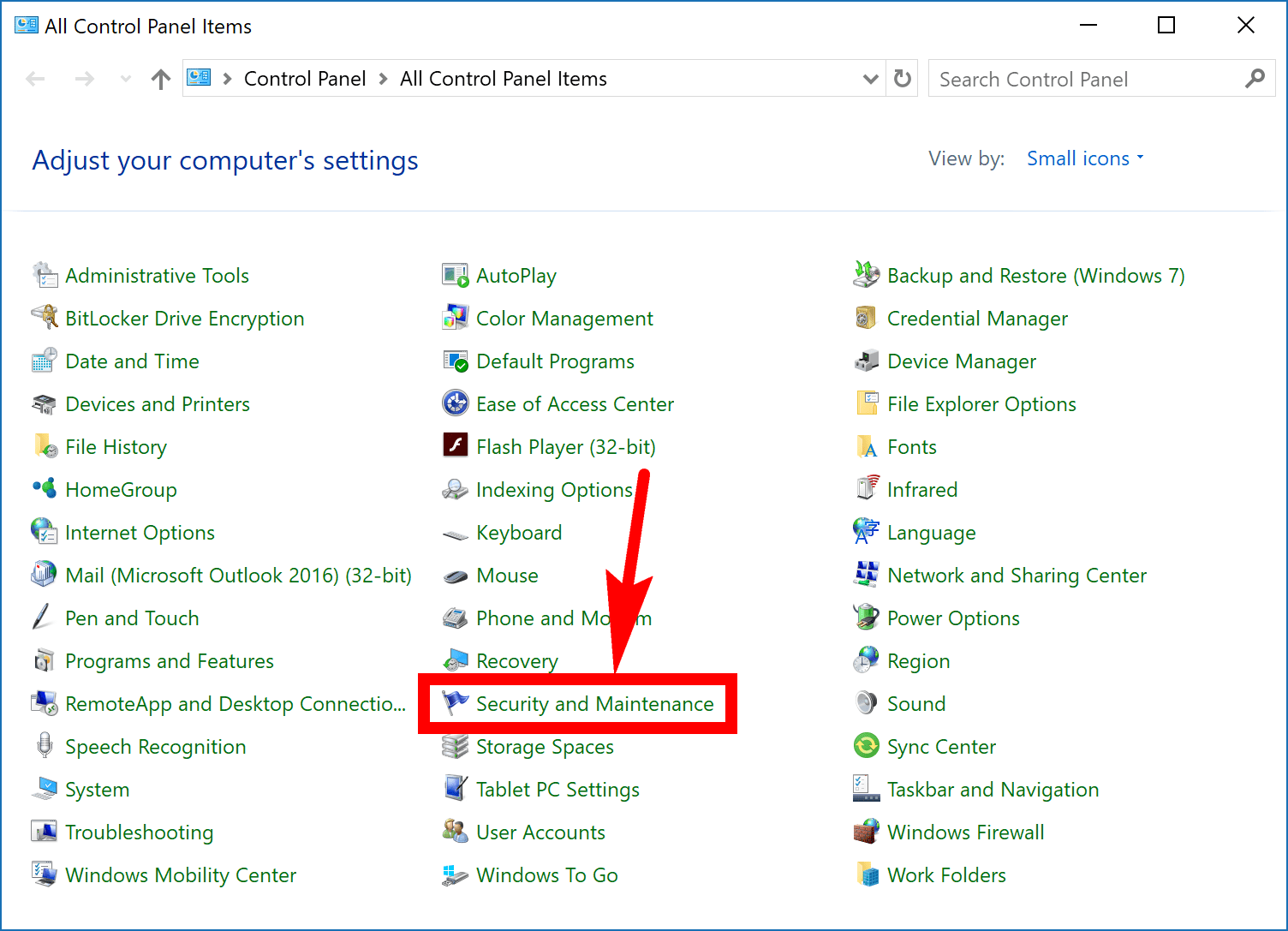1288x931 pixels.
Task: Open Color Management settings
Action: click(x=565, y=318)
